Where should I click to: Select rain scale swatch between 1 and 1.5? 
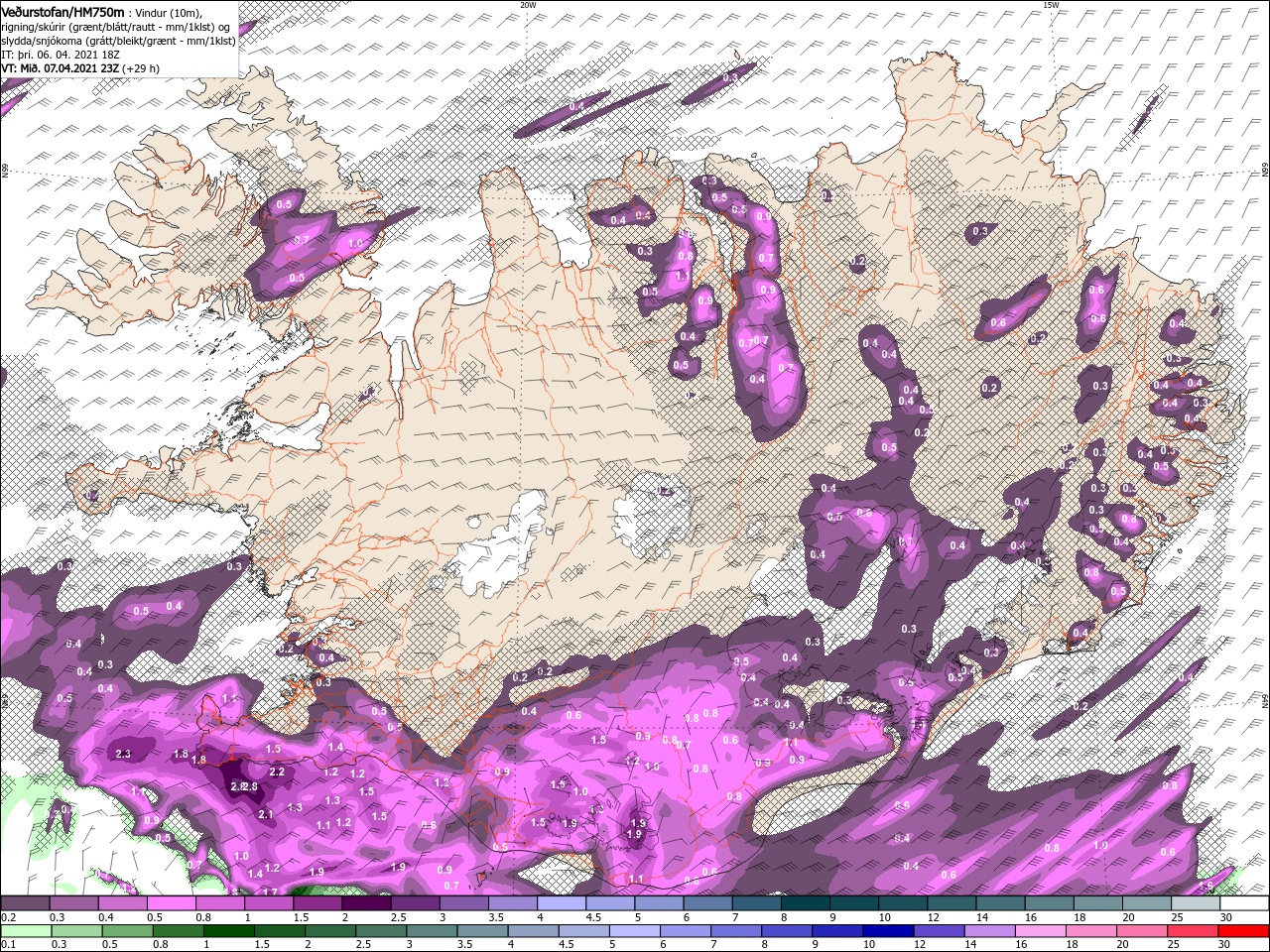coord(229,930)
